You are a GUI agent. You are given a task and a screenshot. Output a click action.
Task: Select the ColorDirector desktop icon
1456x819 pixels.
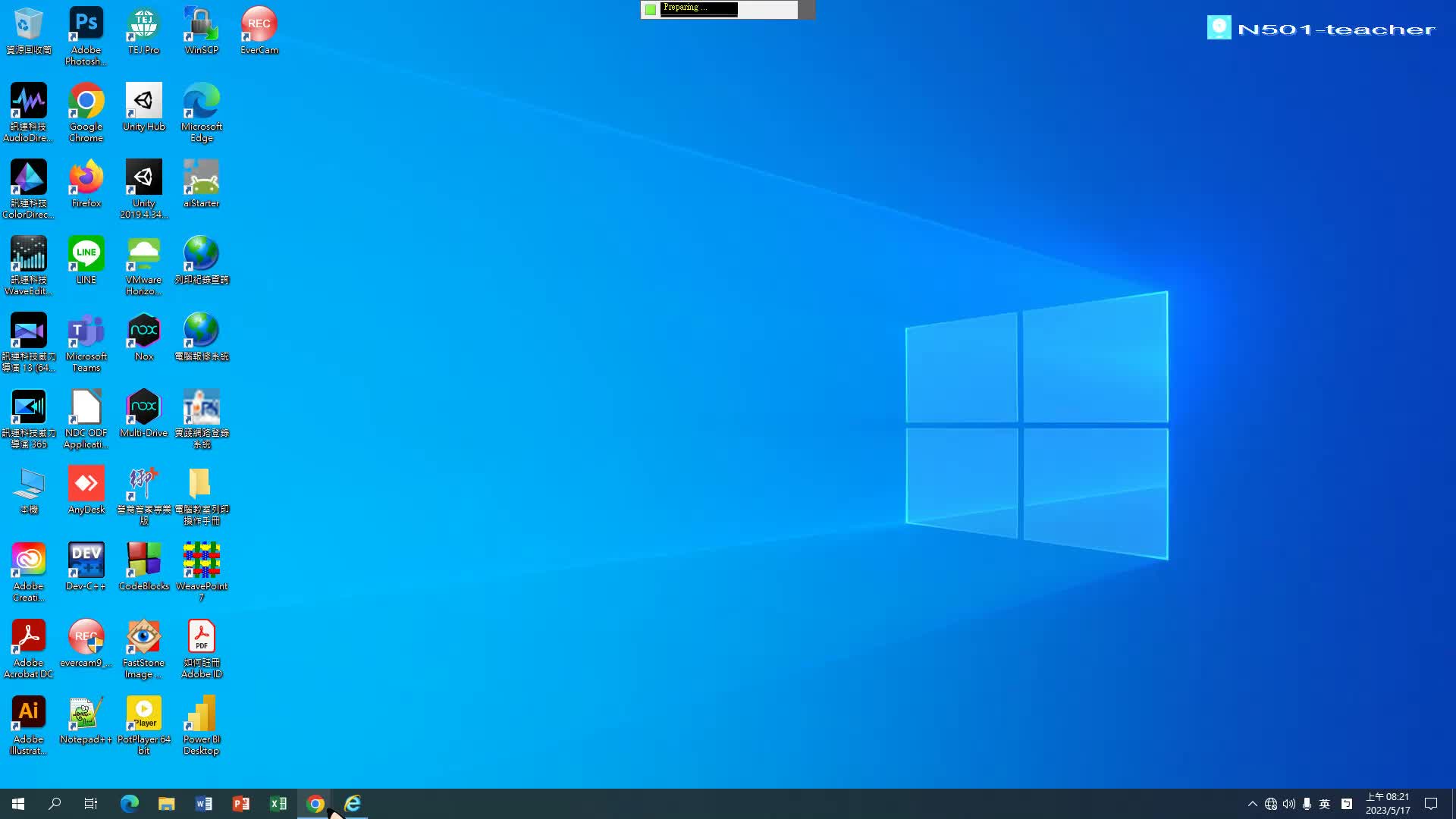point(29,189)
